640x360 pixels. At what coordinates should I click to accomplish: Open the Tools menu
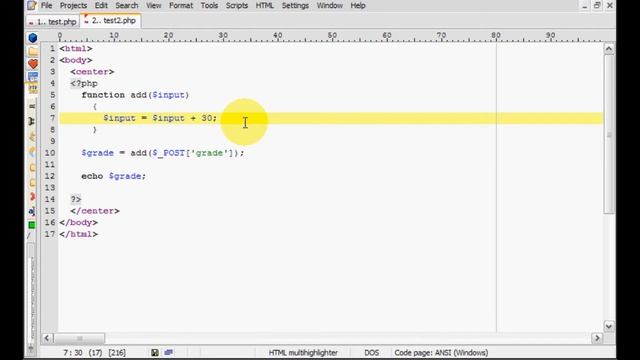pyautogui.click(x=209, y=6)
